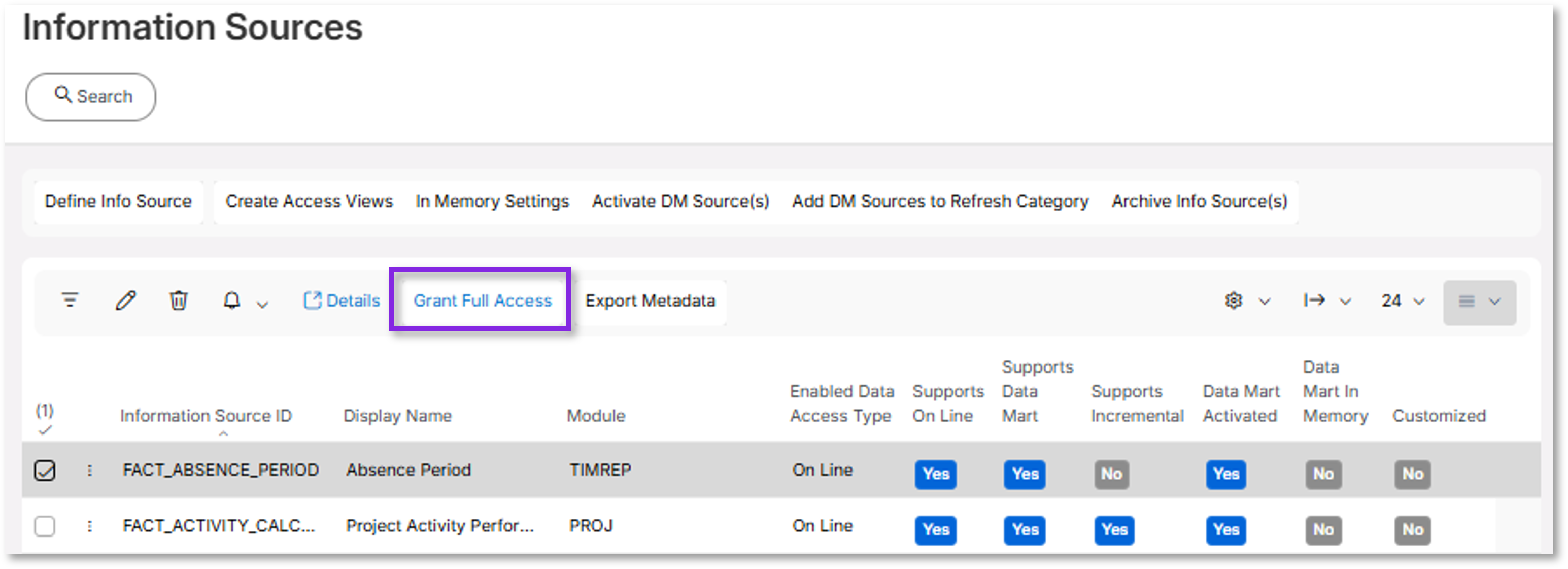Viewport: 1568px width, 569px height.
Task: Open row menu for FACT_ACTIVITY_CALC row
Action: click(x=89, y=526)
